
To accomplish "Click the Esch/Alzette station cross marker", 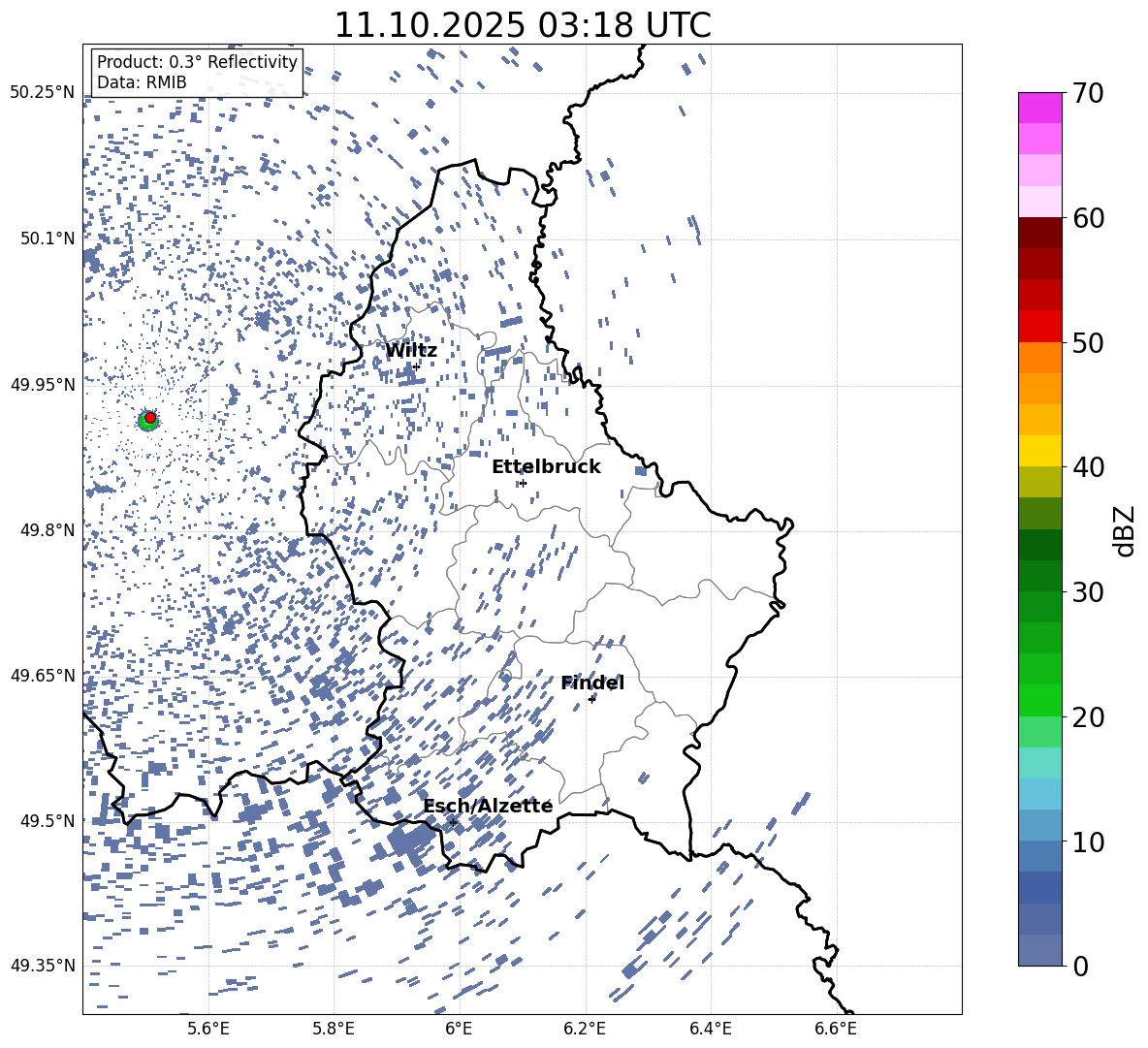I will point(453,822).
